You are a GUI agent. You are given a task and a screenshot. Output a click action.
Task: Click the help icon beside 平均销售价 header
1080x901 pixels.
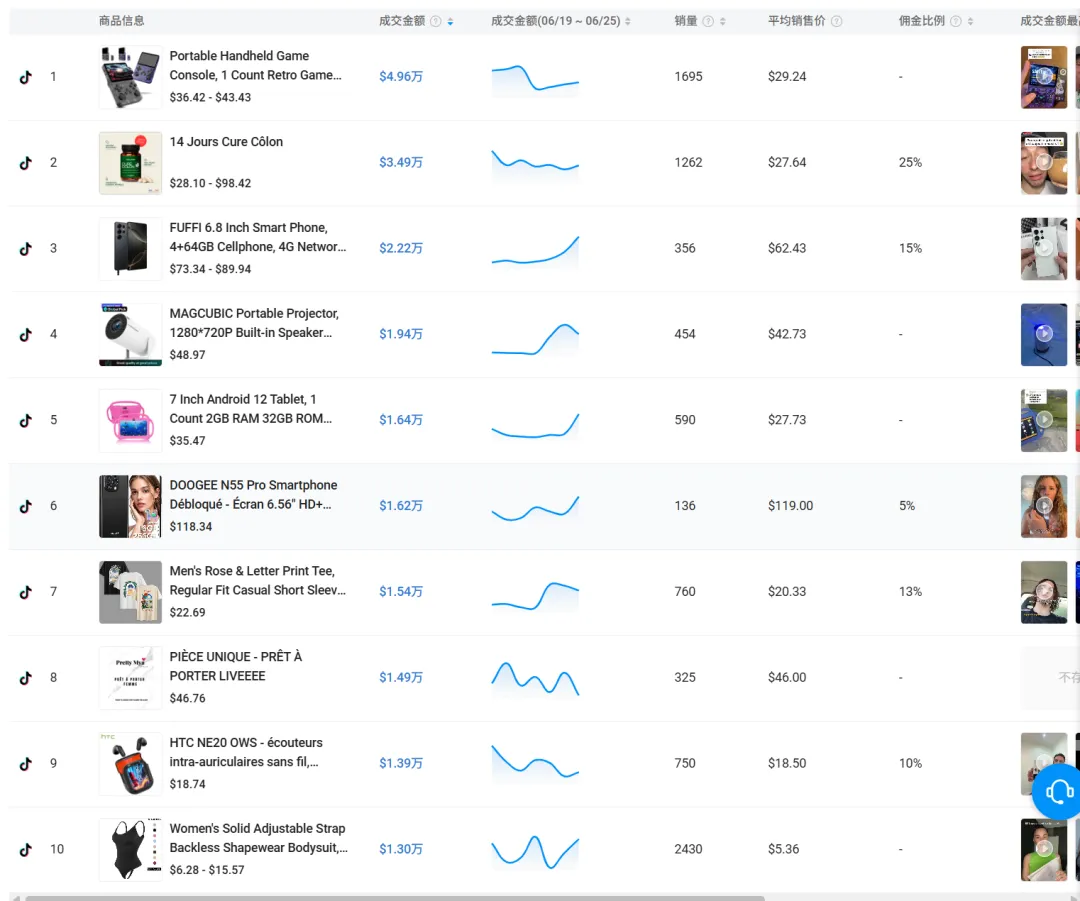[836, 21]
